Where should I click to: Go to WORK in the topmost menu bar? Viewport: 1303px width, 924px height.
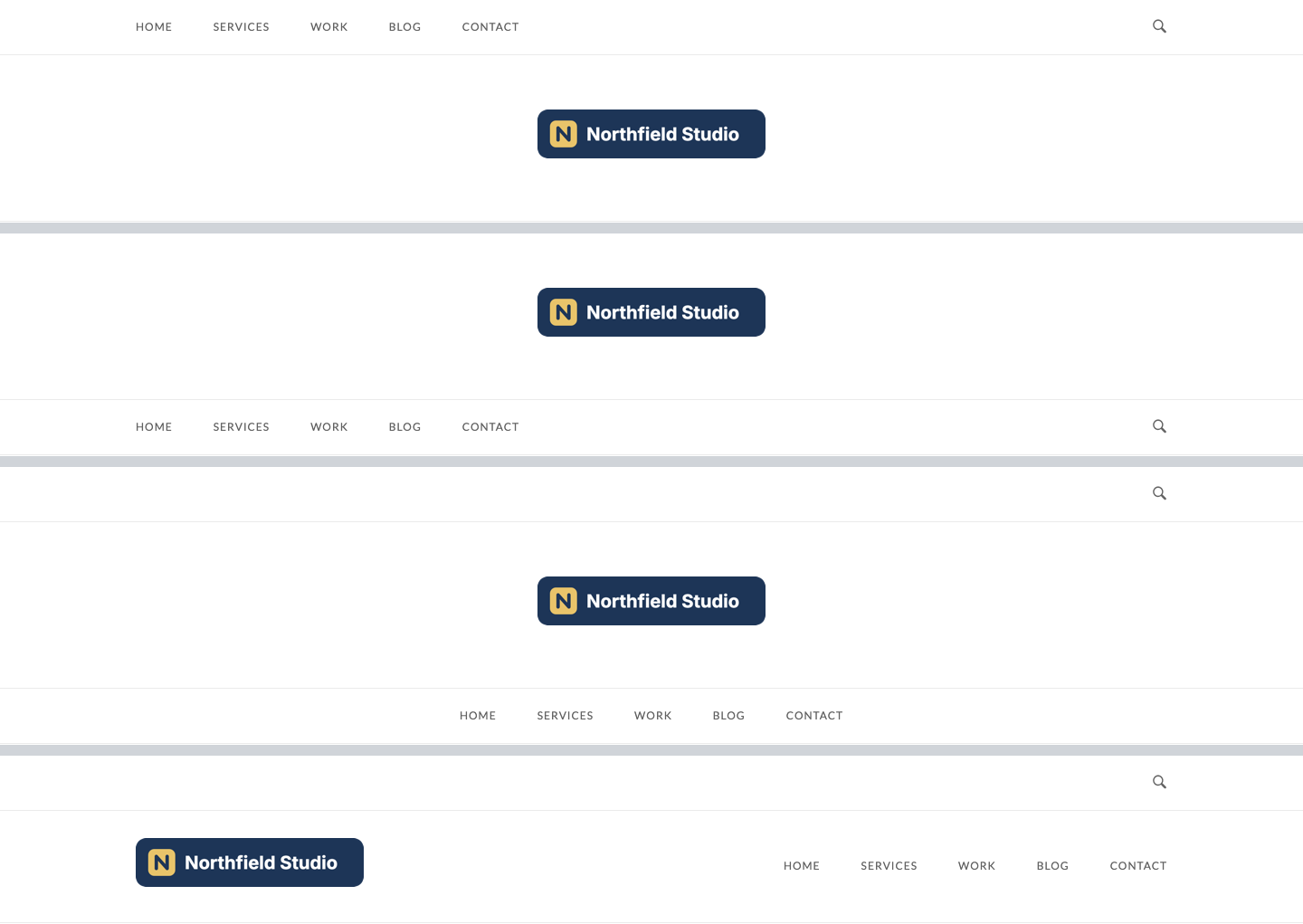(x=329, y=27)
